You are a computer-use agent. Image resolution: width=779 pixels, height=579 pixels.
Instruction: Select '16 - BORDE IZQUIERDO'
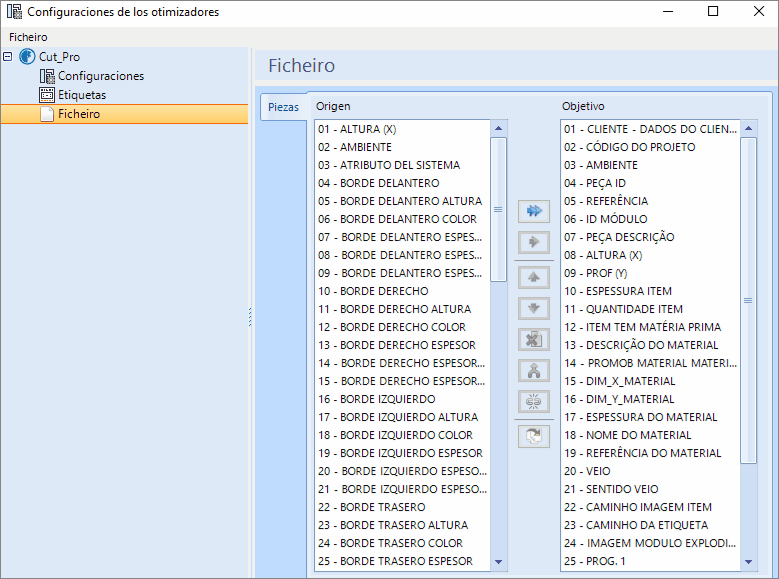(402, 399)
